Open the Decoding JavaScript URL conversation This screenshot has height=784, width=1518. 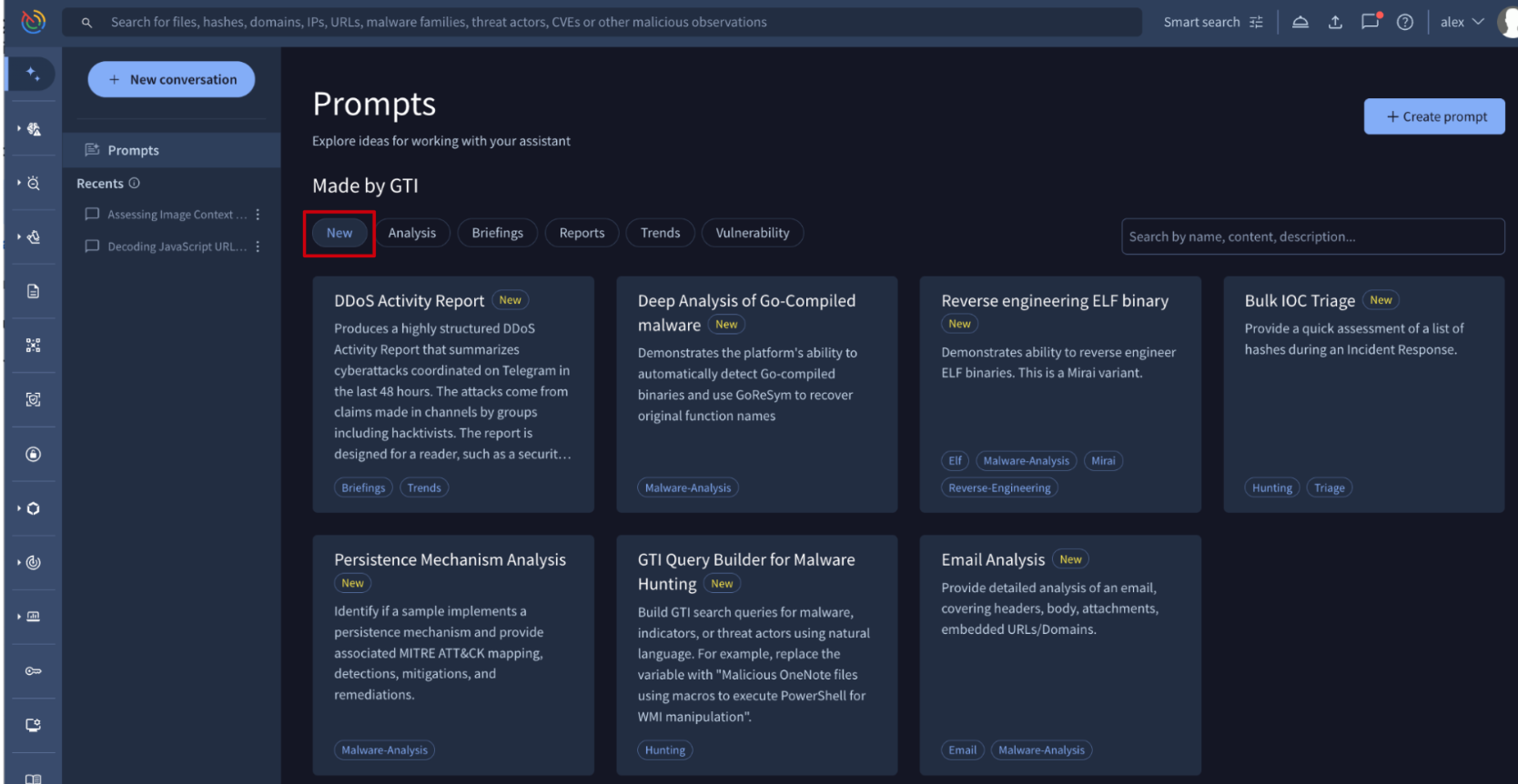coord(166,246)
